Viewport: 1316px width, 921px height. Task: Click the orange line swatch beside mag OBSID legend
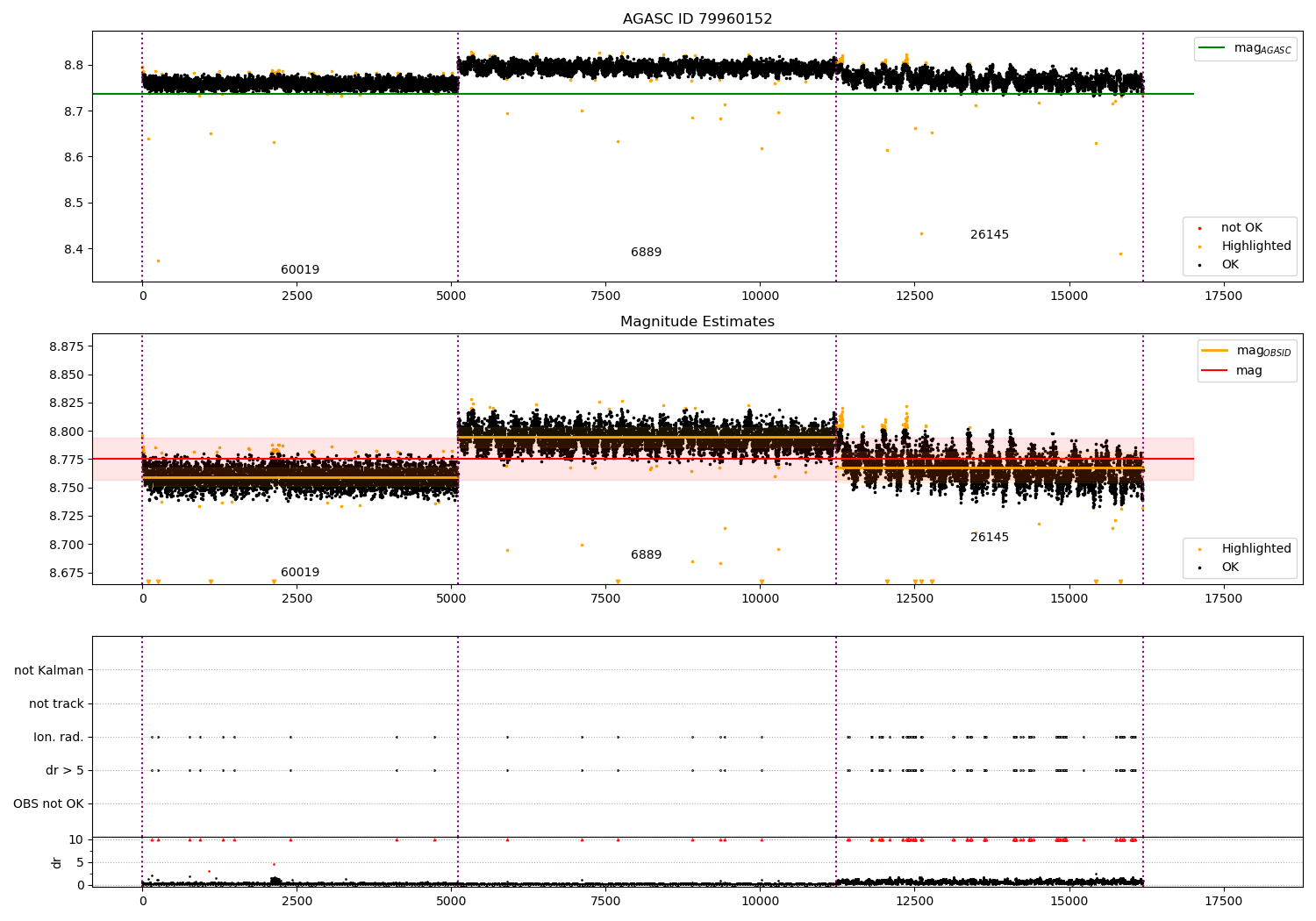[x=1215, y=351]
